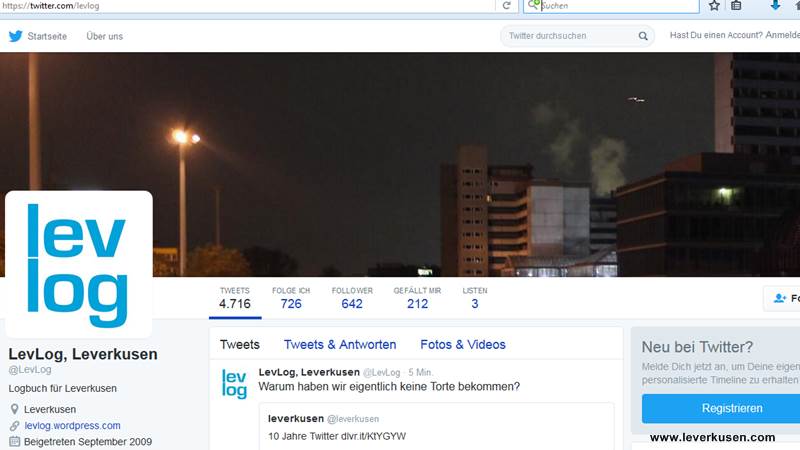The height and width of the screenshot is (450, 800).
Task: Click tweet text about Torte
Action: point(389,386)
